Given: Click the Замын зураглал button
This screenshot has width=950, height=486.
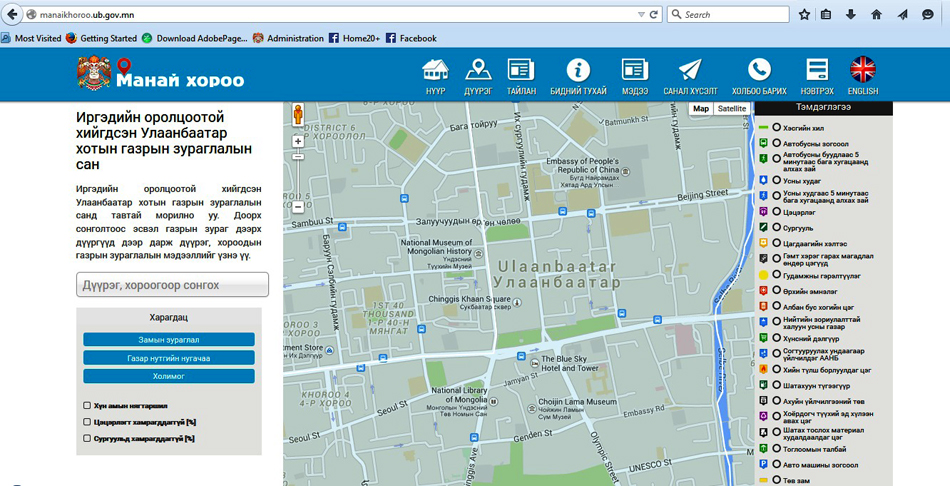Looking at the screenshot, I should coord(169,339).
